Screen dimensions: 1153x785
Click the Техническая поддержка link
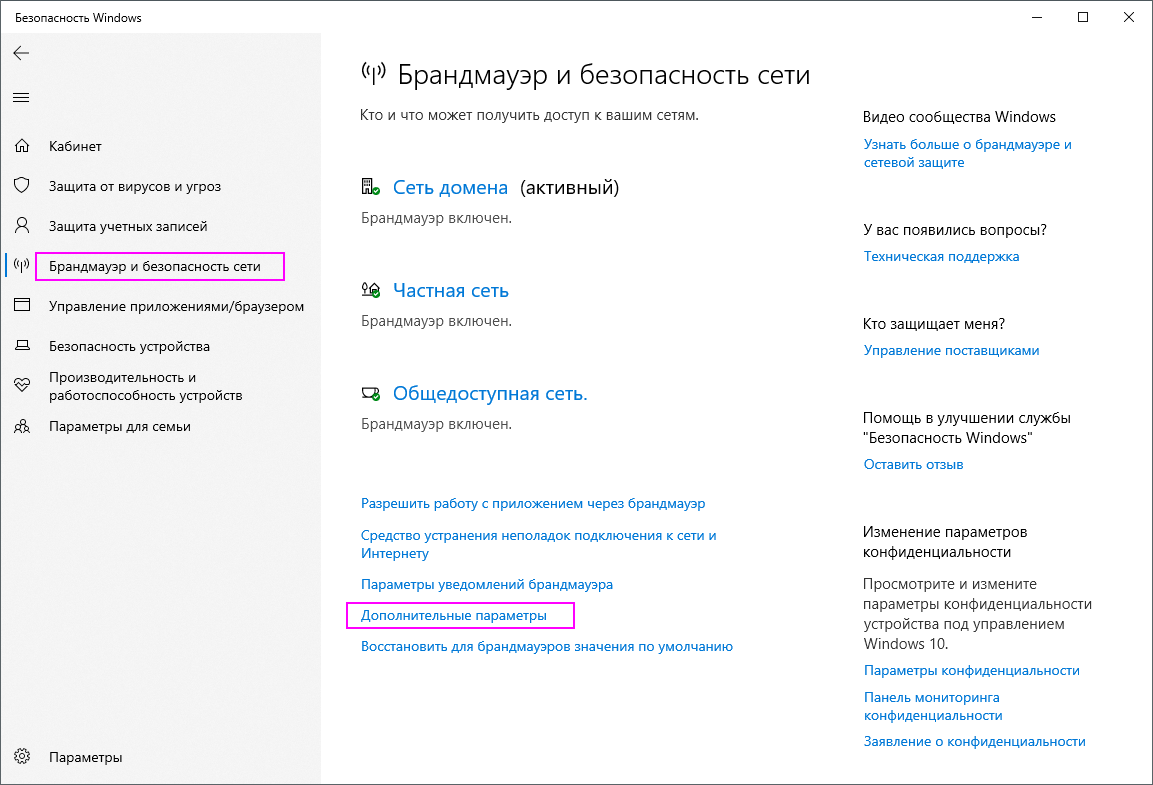941,257
